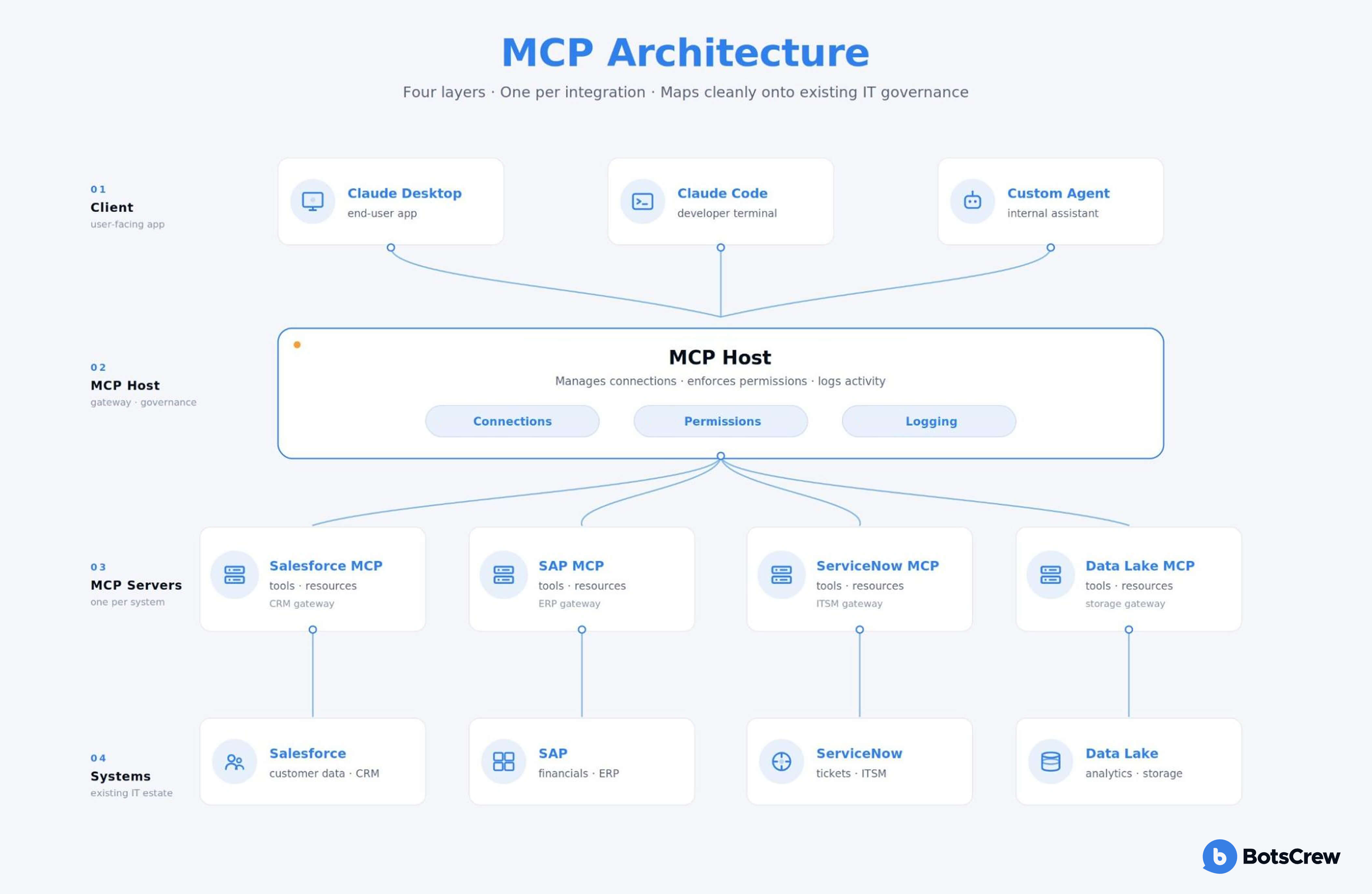
Task: Click 'Manages connections' description text
Action: pyautogui.click(x=720, y=381)
